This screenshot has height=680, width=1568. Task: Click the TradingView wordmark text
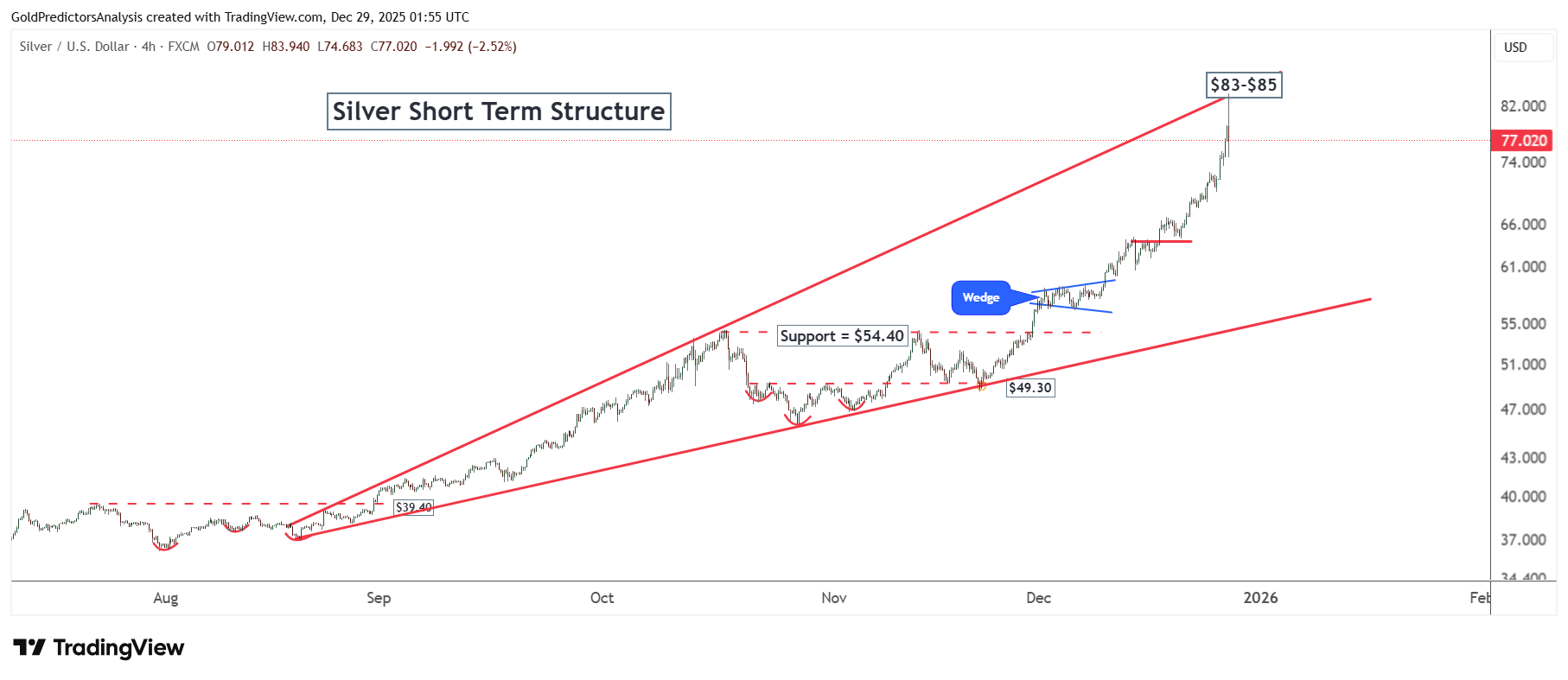(118, 647)
